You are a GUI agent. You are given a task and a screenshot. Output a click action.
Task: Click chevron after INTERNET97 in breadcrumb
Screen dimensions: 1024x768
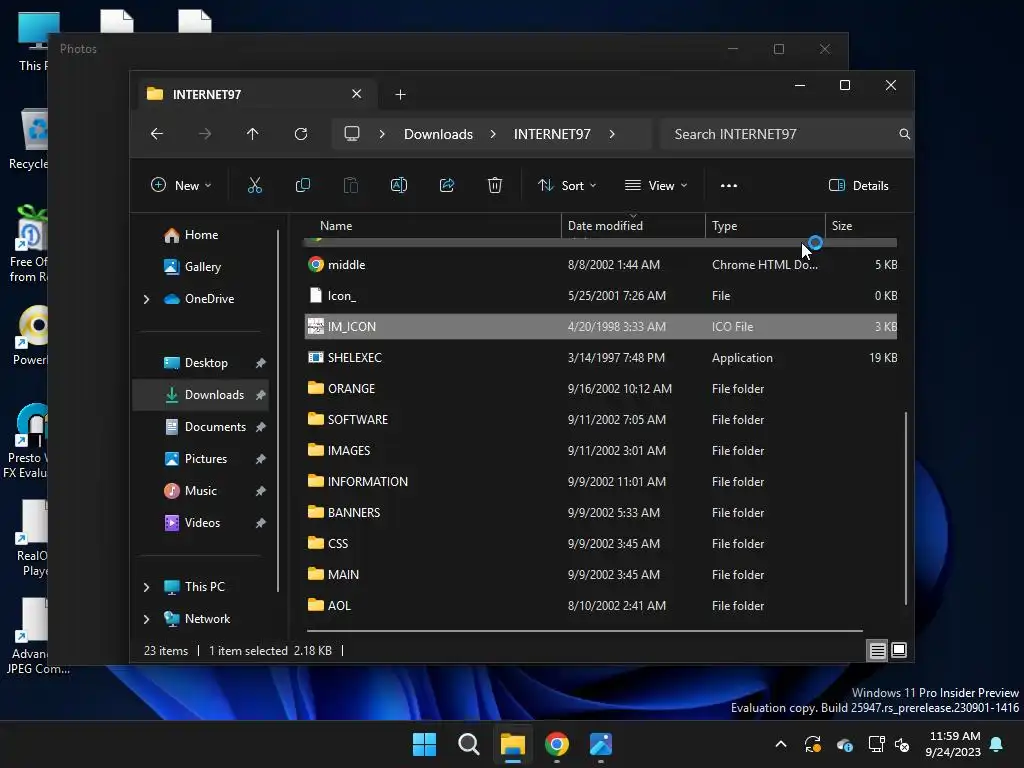click(612, 134)
